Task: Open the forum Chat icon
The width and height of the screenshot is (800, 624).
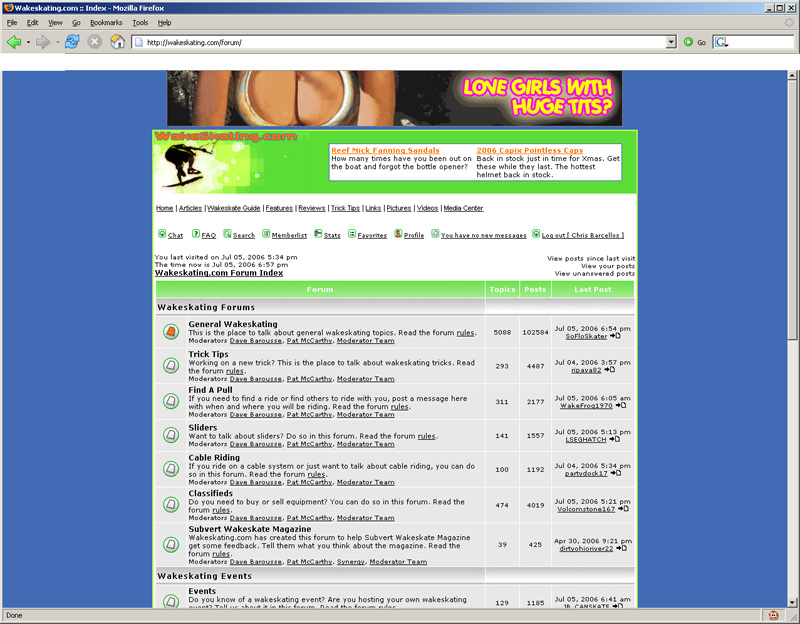Action: coord(162,234)
